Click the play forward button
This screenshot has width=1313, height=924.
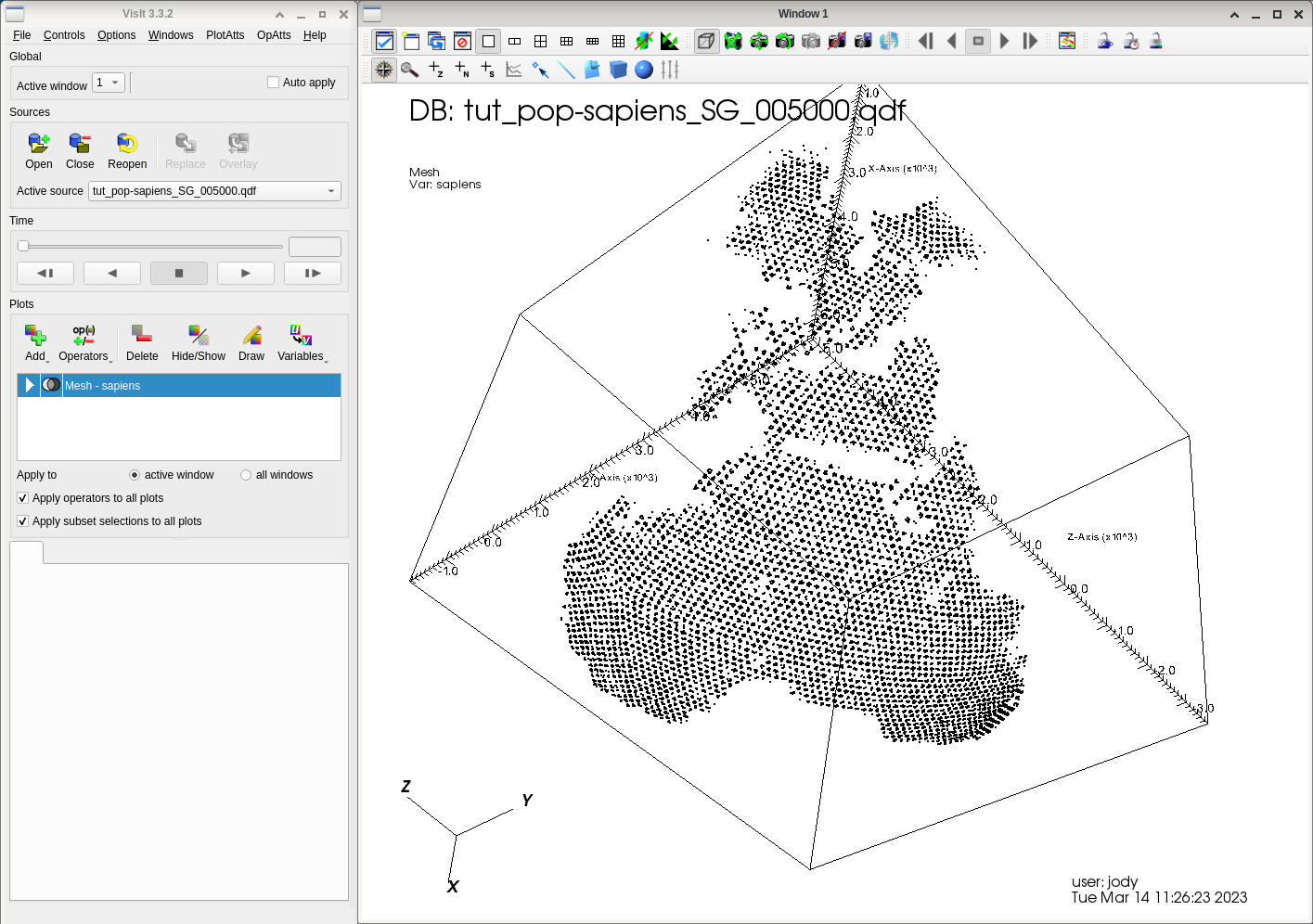246,273
